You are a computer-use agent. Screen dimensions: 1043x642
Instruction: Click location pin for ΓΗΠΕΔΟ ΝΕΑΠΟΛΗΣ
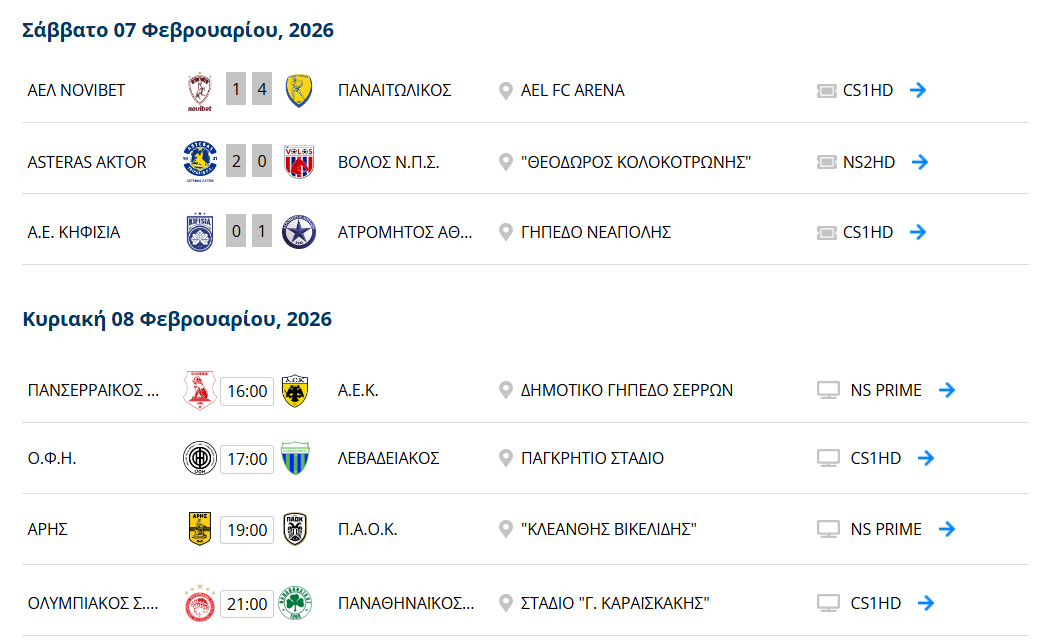pos(506,232)
